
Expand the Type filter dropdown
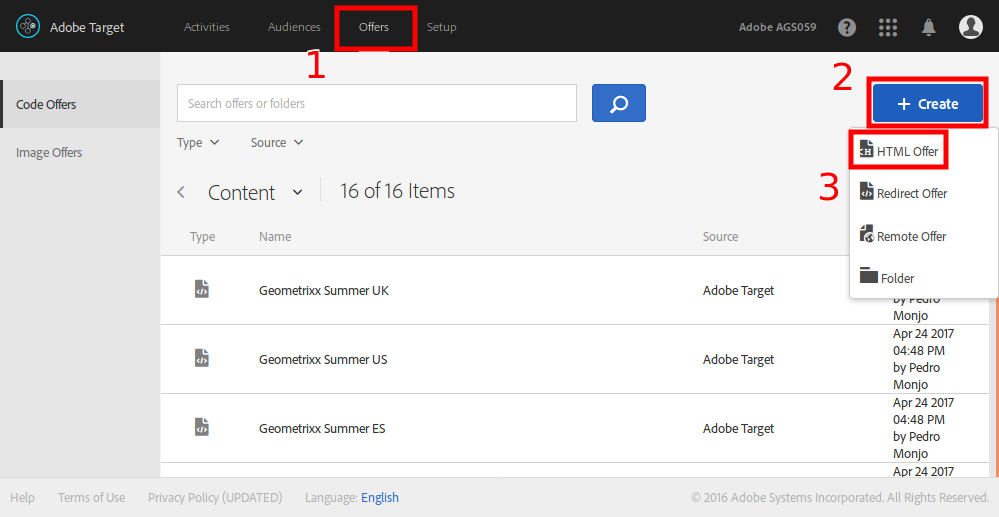(x=198, y=143)
